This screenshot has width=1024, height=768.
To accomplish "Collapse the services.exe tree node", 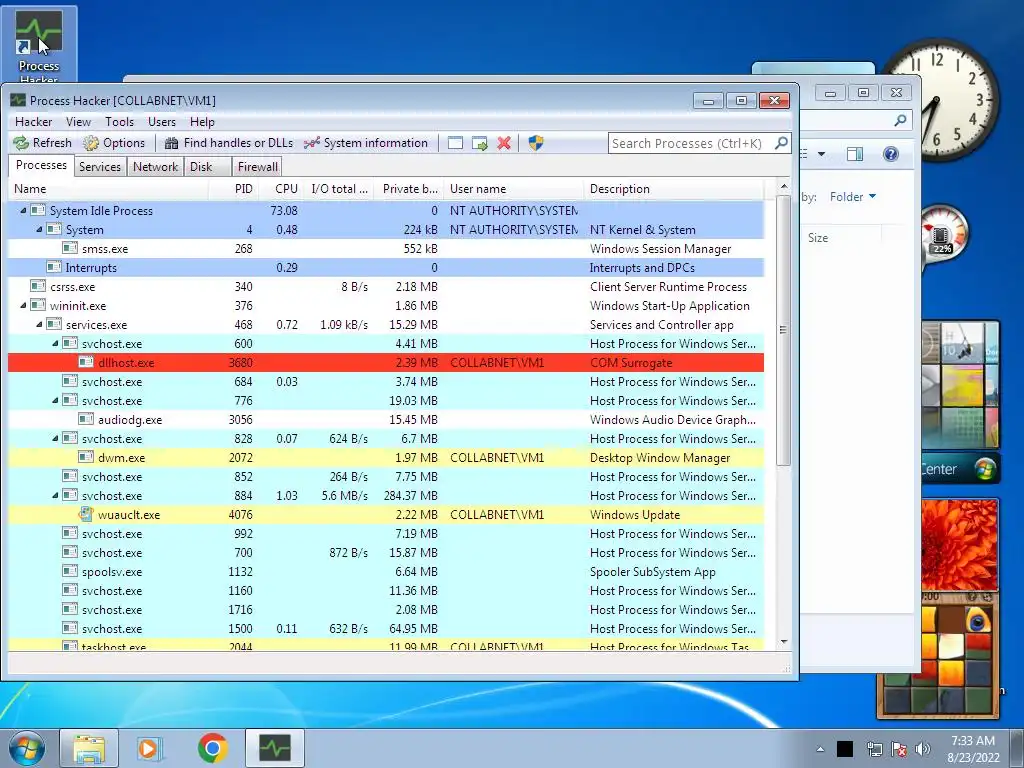I will [x=39, y=325].
